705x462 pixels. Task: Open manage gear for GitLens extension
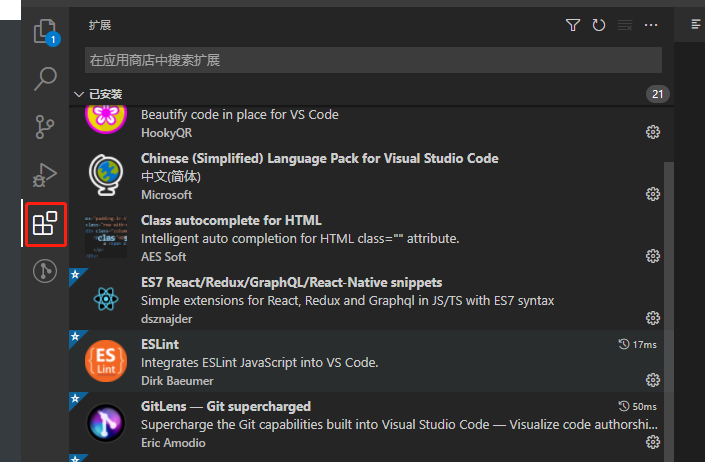(x=653, y=442)
